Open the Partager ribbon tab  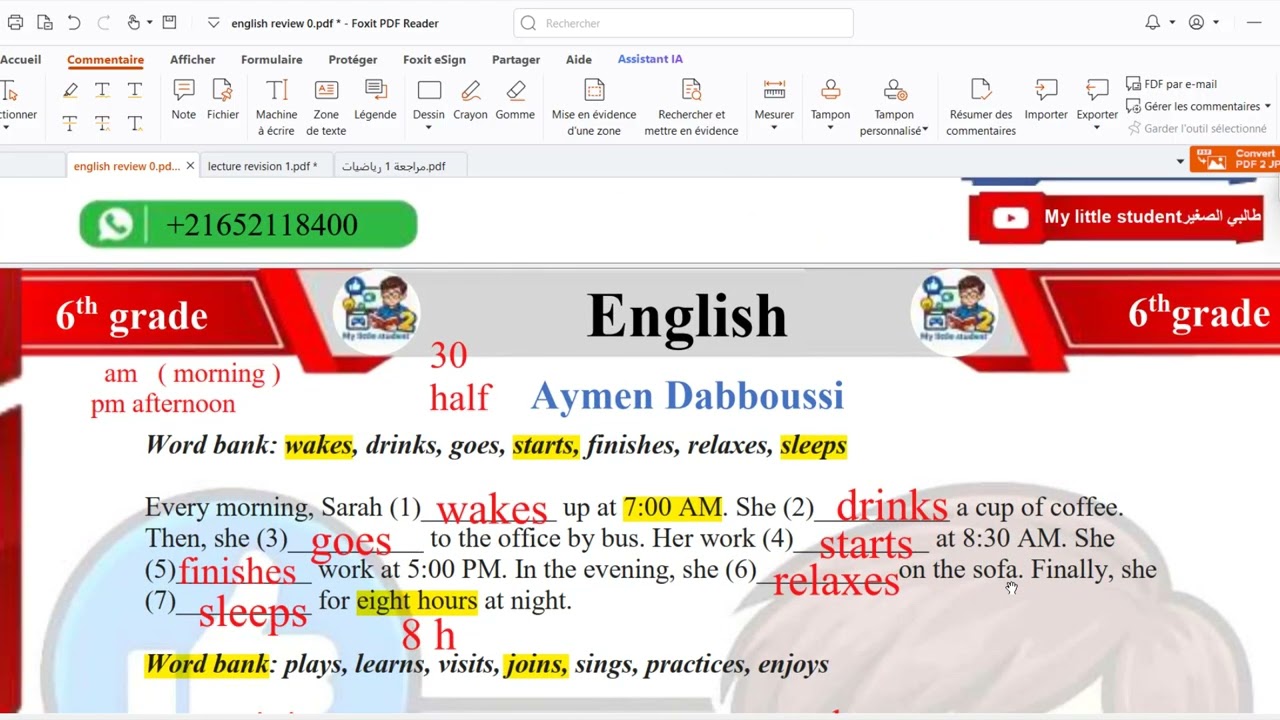point(516,59)
